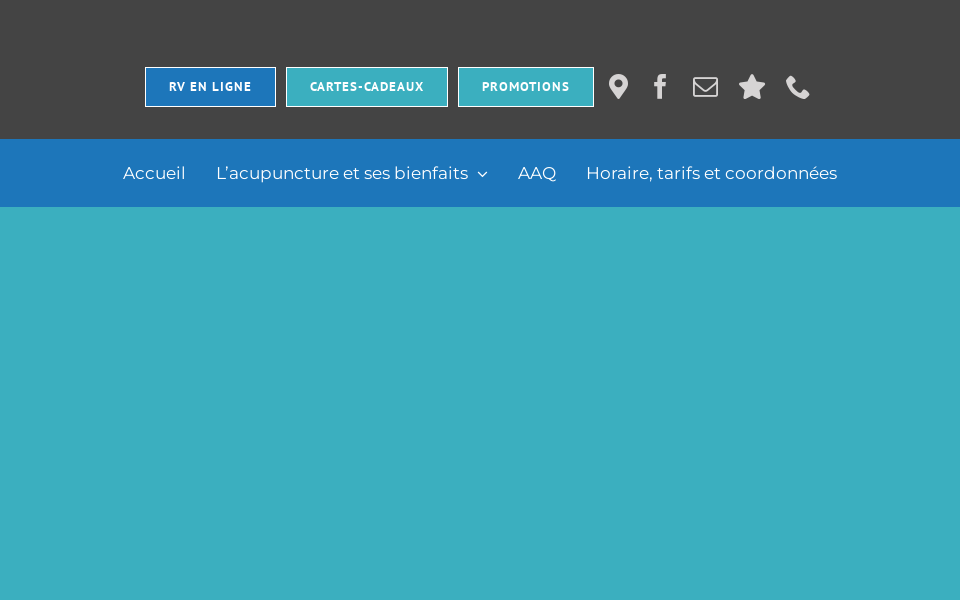Click the star icon for testimonials
Image resolution: width=960 pixels, height=600 pixels.
752,86
